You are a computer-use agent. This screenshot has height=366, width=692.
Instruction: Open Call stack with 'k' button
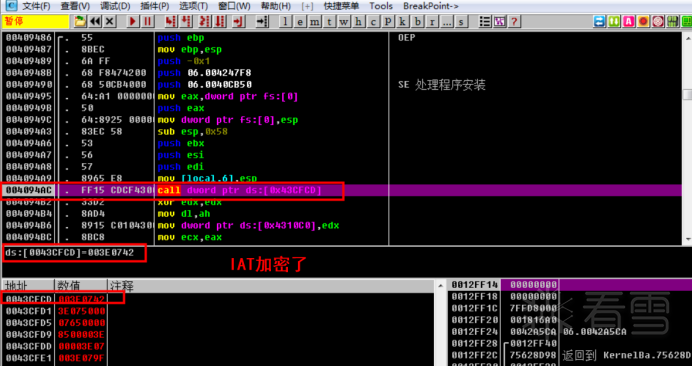tap(402, 21)
